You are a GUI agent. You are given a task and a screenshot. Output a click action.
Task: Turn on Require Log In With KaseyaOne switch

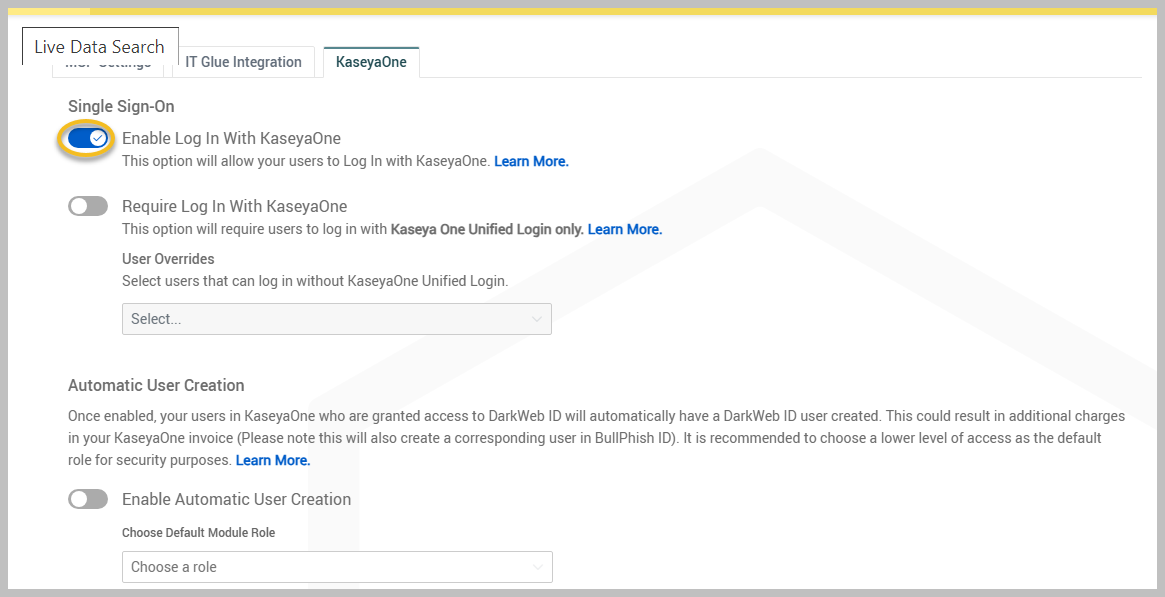(x=88, y=207)
